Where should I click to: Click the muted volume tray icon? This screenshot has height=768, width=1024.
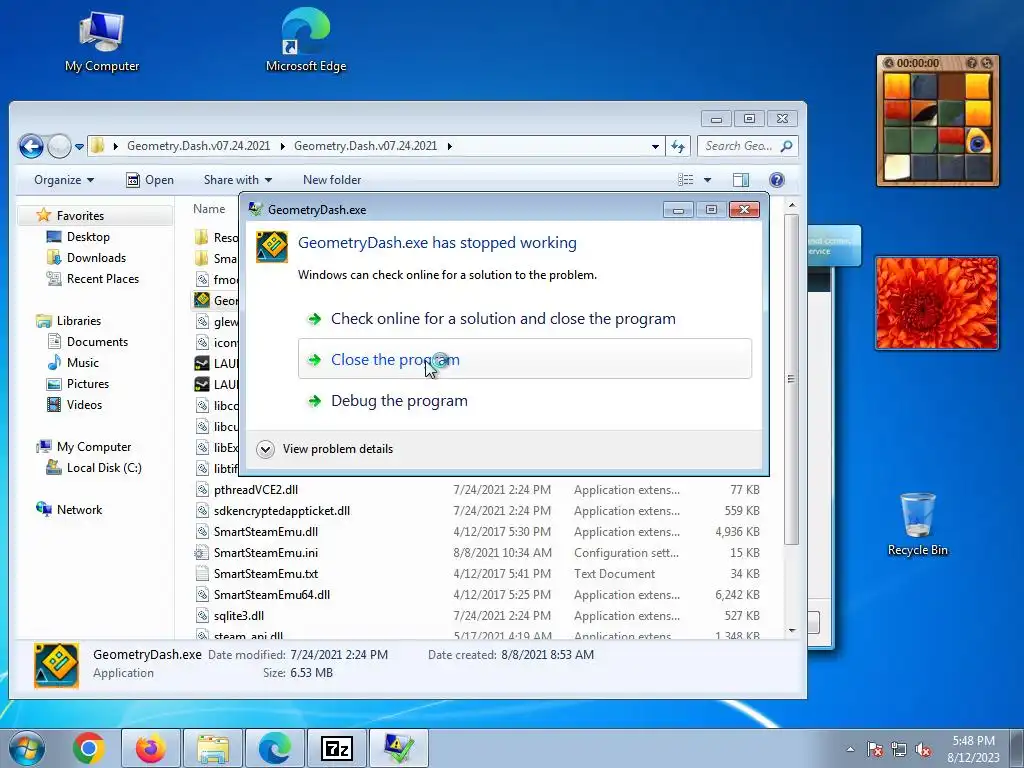tap(923, 750)
